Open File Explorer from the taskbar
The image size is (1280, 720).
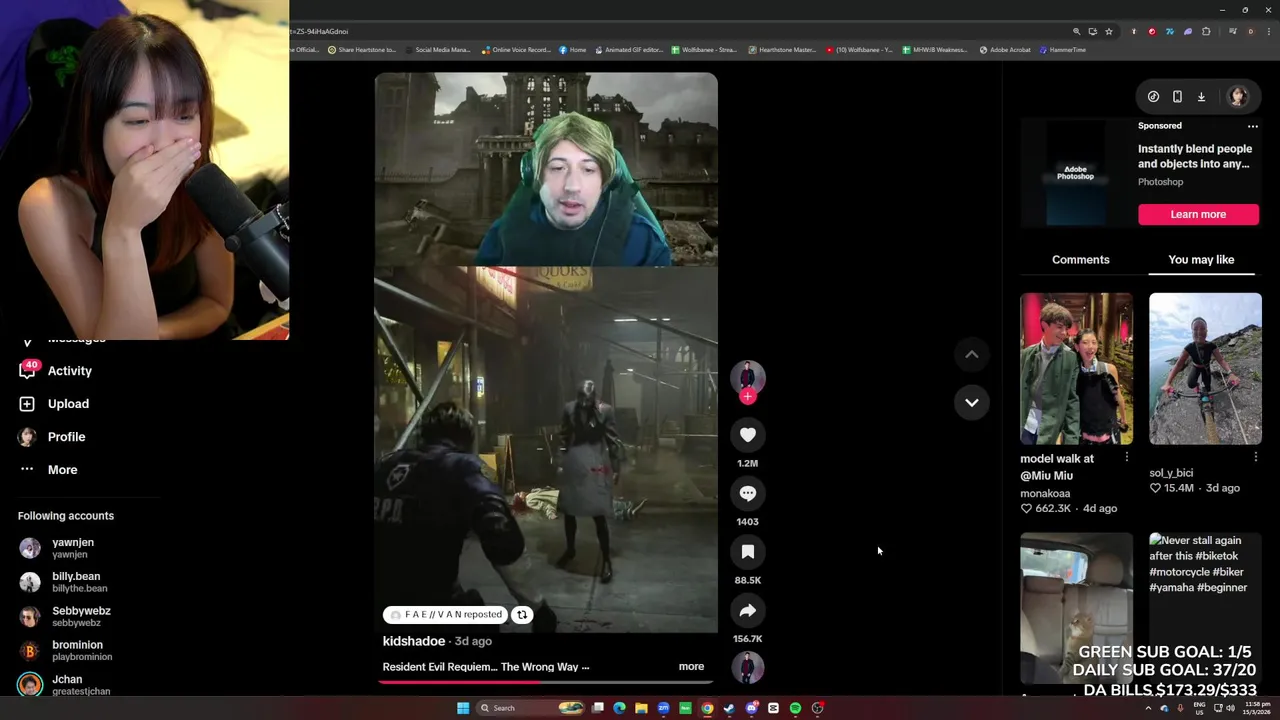(641, 708)
